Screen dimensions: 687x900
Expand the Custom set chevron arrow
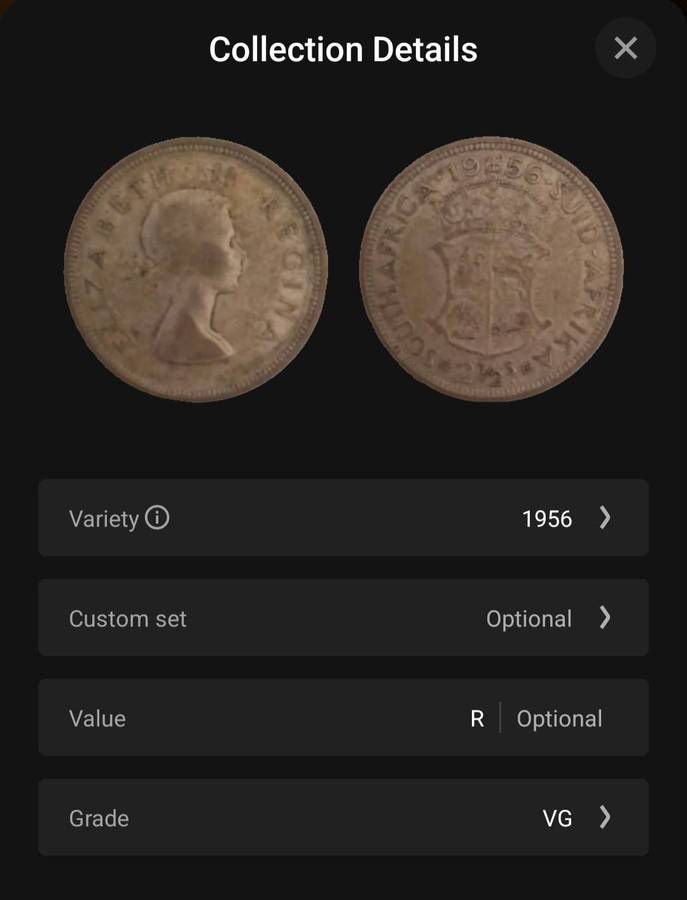[604, 618]
